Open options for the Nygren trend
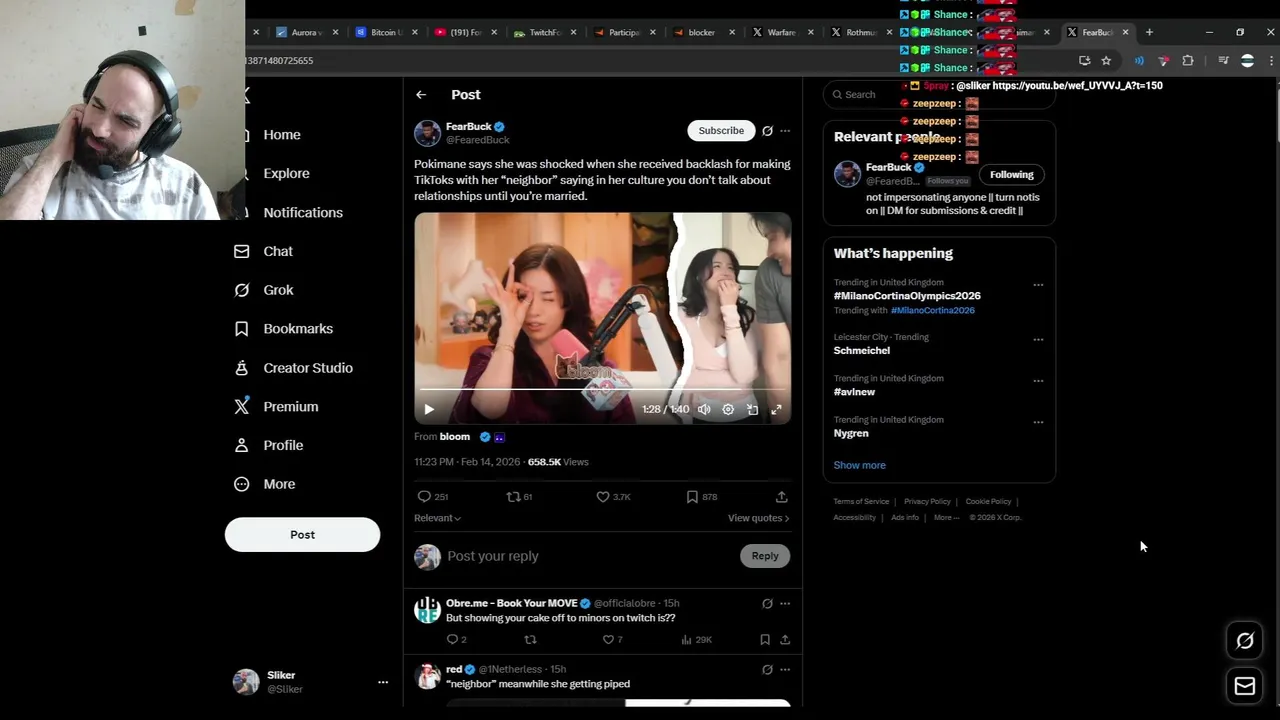1280x720 pixels. (x=1038, y=422)
